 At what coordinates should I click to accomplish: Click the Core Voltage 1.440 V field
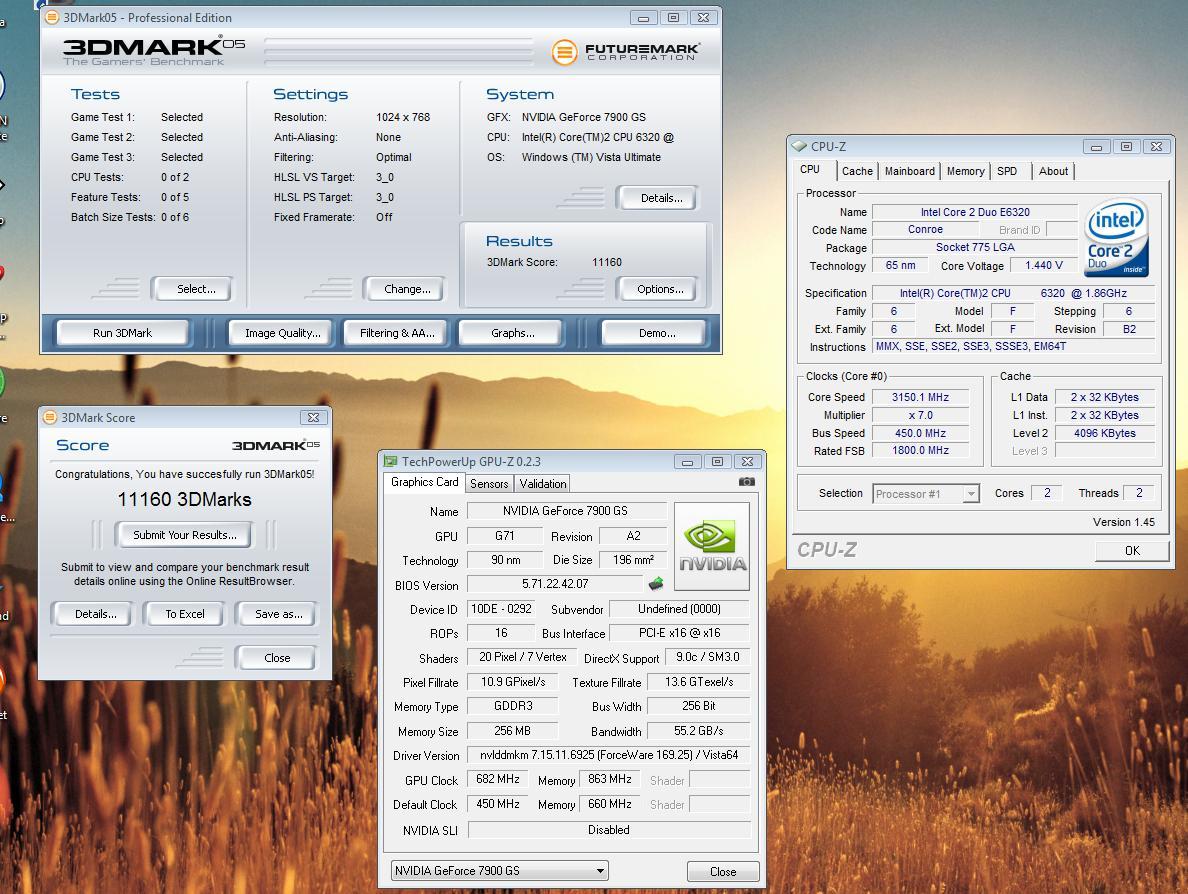[1043, 265]
